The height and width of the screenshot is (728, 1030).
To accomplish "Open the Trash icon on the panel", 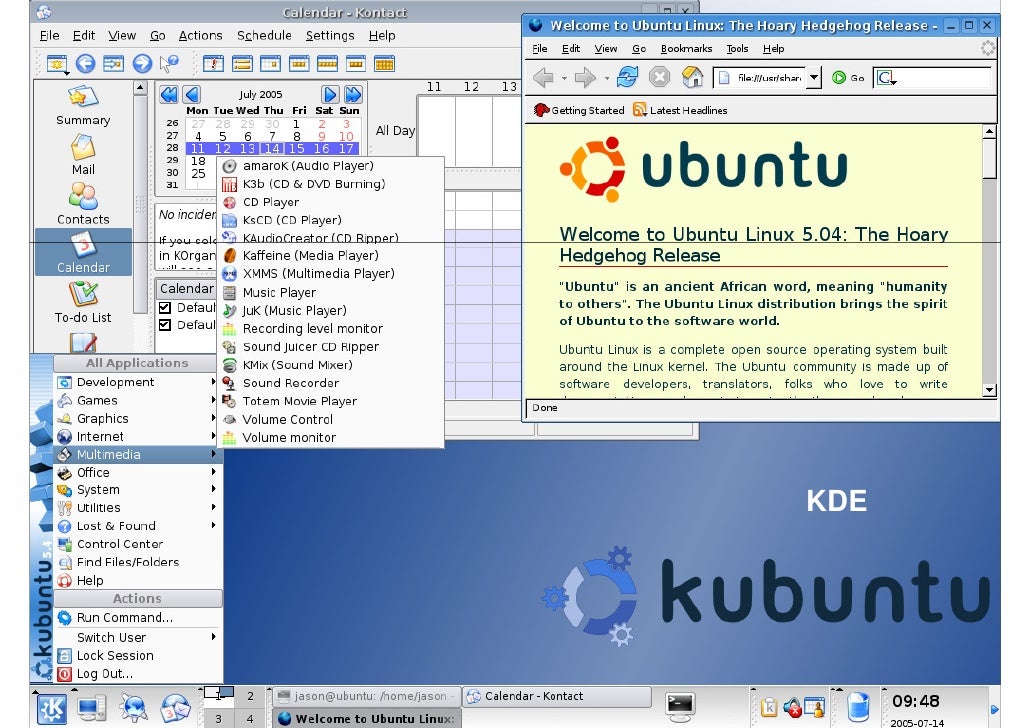I will (858, 707).
